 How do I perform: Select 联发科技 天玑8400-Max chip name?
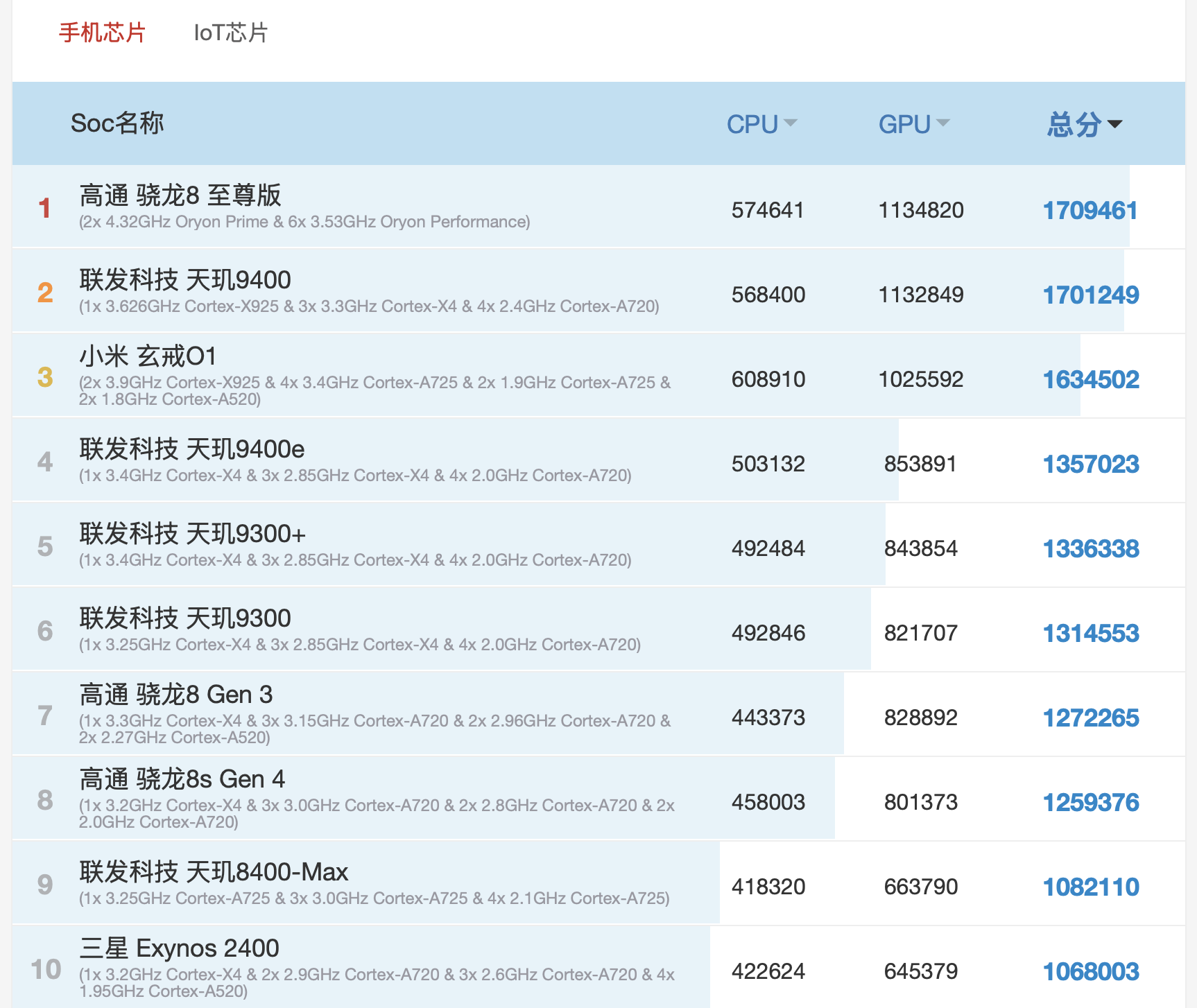click(214, 872)
